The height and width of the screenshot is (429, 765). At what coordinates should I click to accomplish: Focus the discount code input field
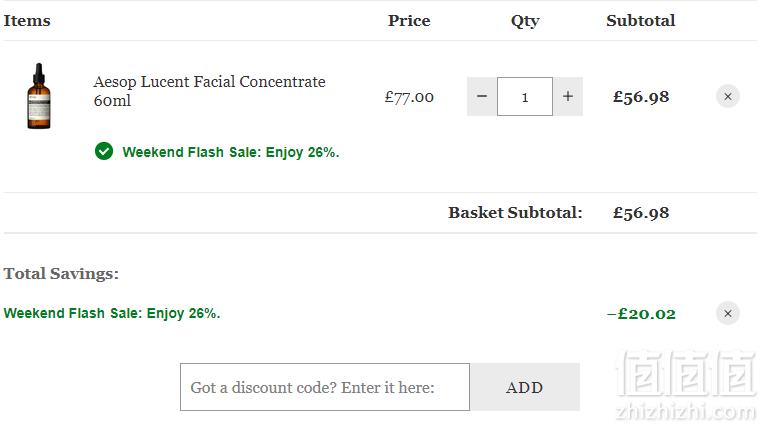325,387
